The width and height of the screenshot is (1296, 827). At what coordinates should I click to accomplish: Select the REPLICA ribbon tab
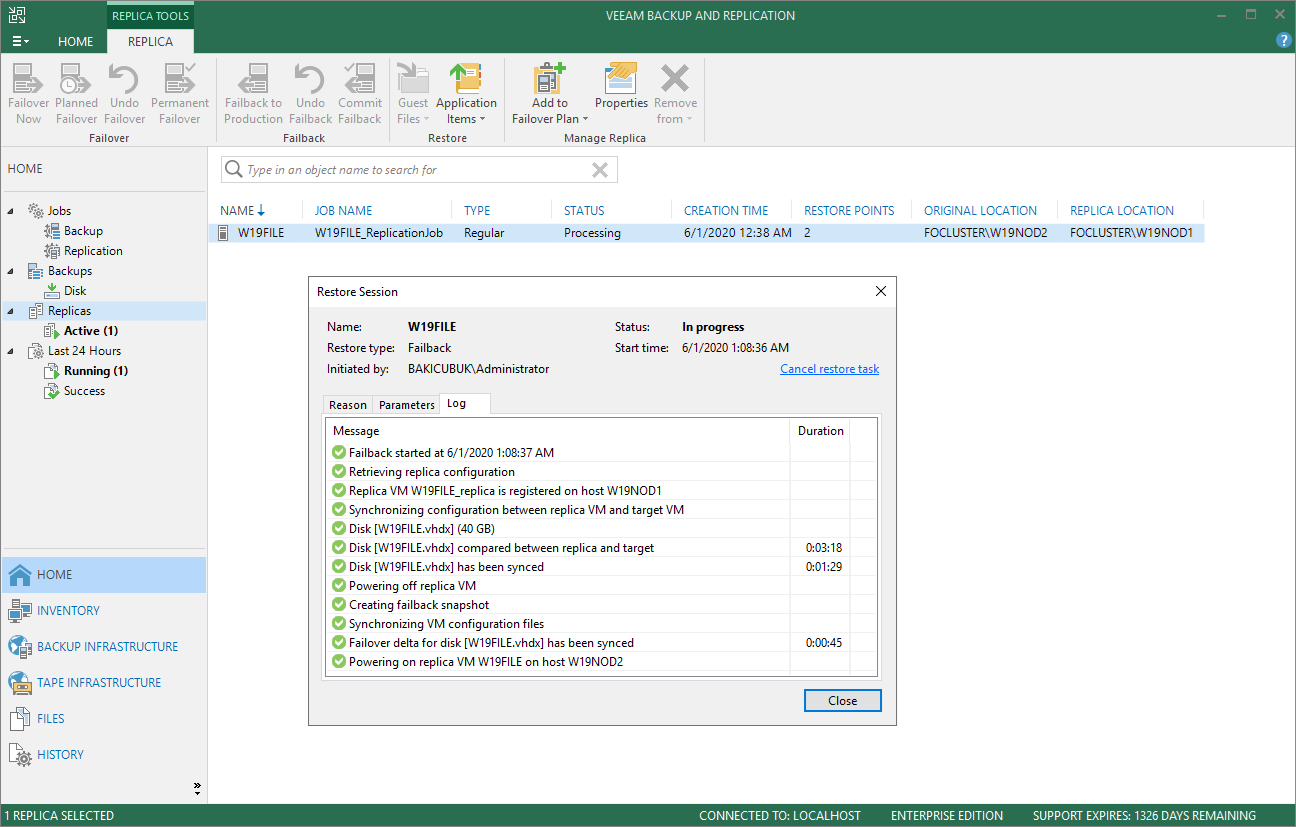click(150, 42)
